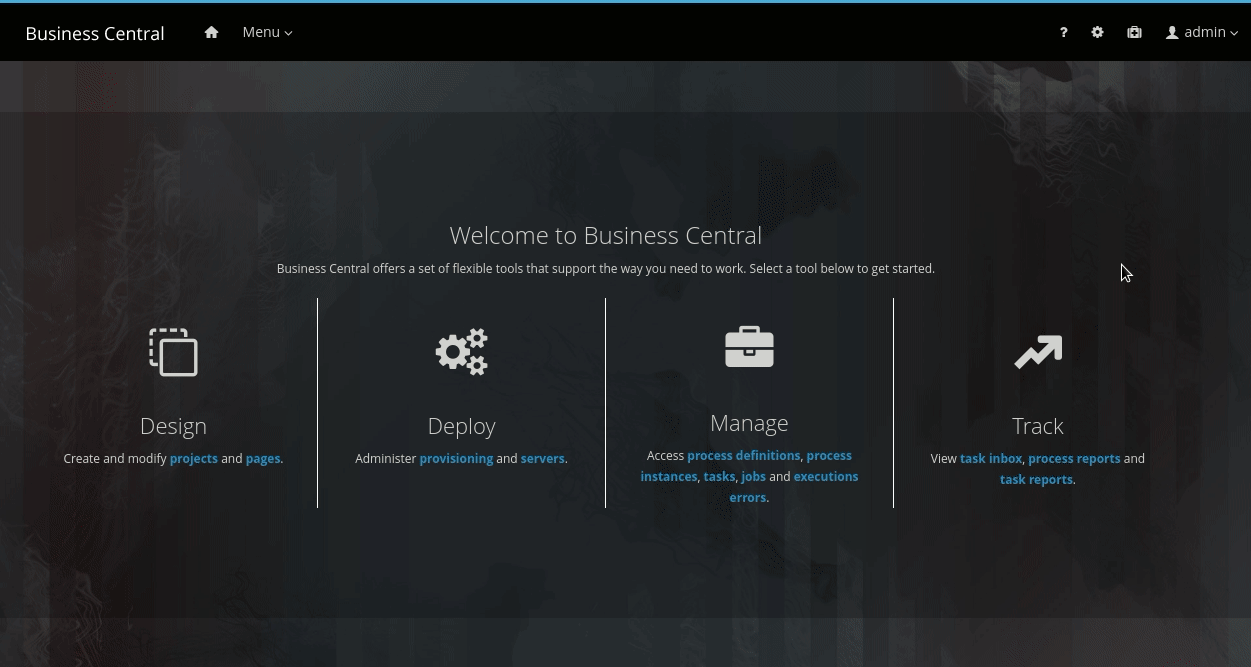1251x667 pixels.
Task: Open the jobs link under Manage
Action: point(753,476)
